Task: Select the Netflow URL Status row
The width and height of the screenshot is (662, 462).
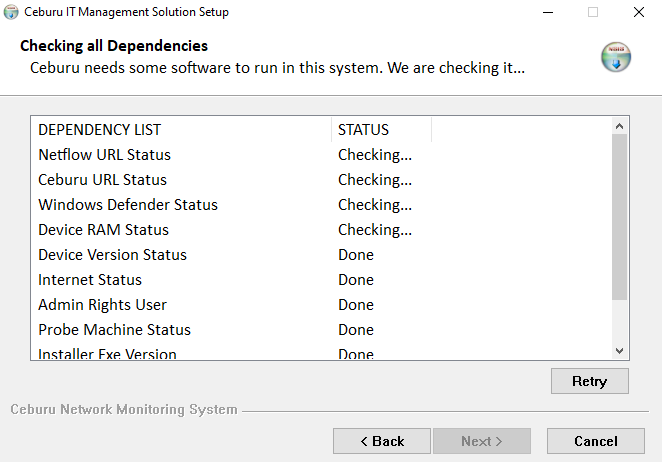Action: click(321, 155)
